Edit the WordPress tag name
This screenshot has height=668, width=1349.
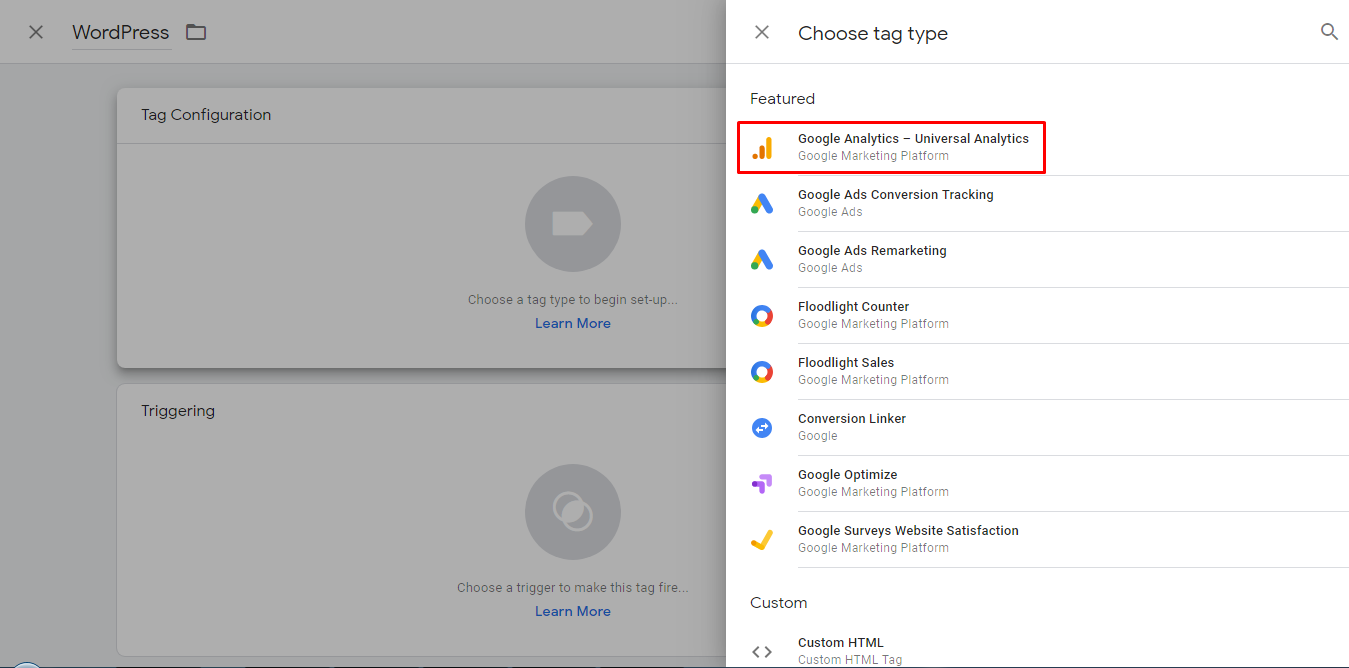pos(121,32)
